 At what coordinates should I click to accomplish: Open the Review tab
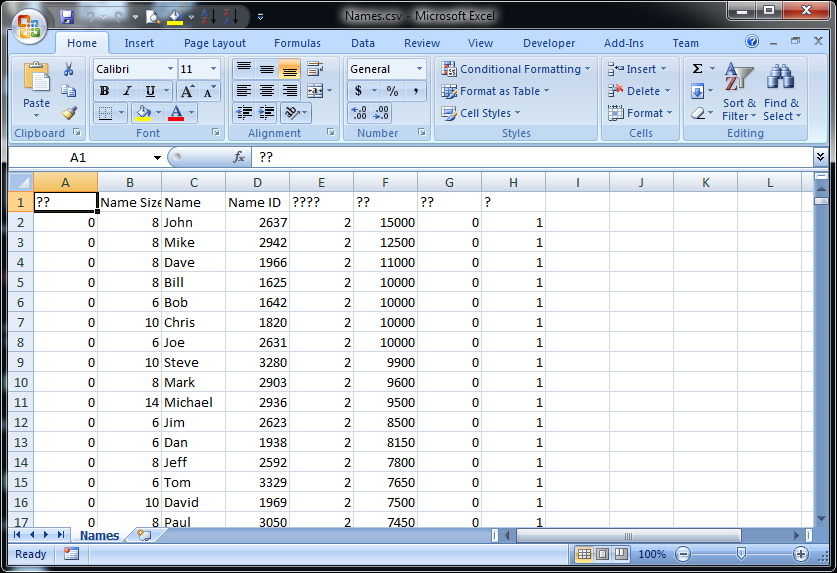(x=422, y=43)
